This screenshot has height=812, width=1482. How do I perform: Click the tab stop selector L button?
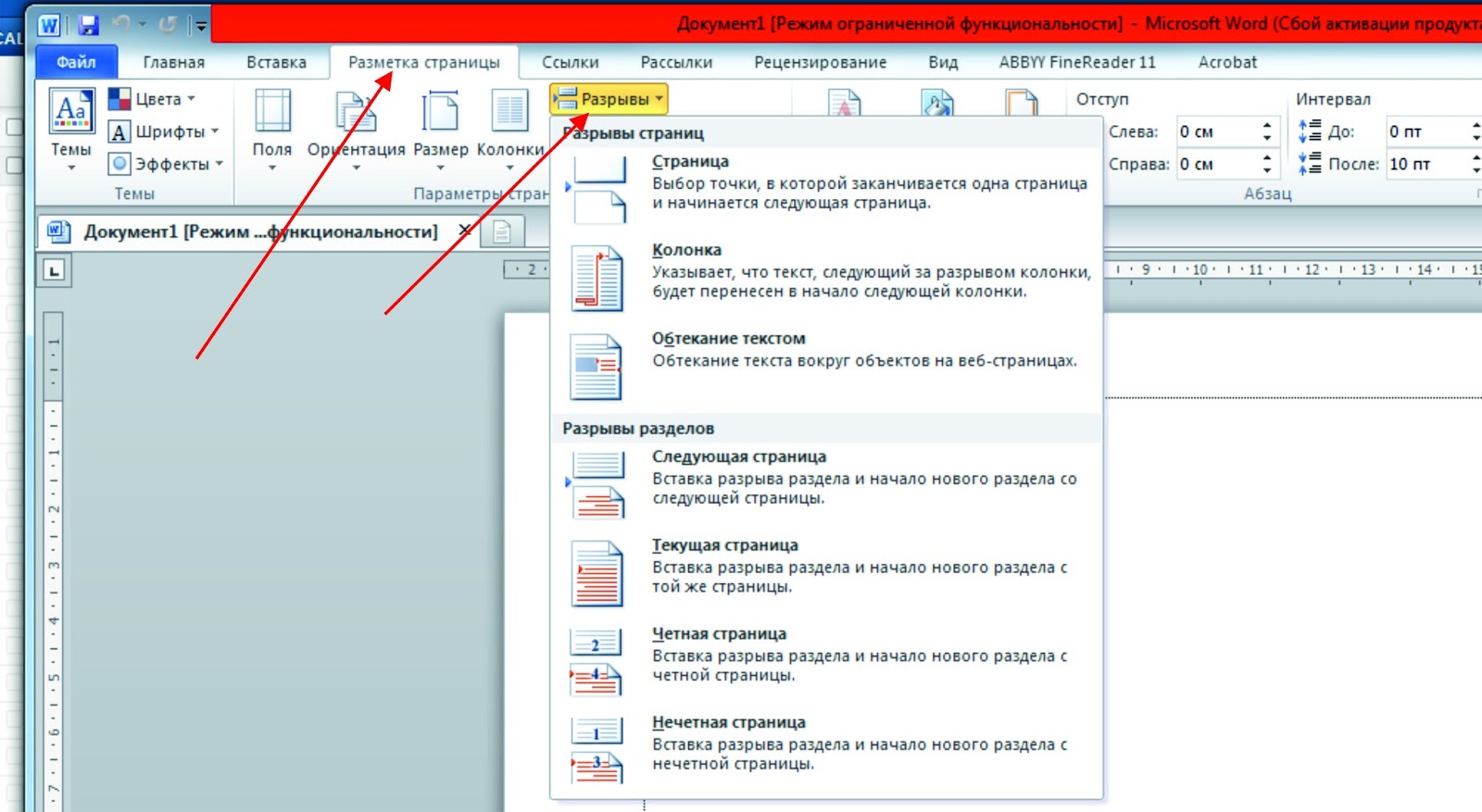click(55, 270)
